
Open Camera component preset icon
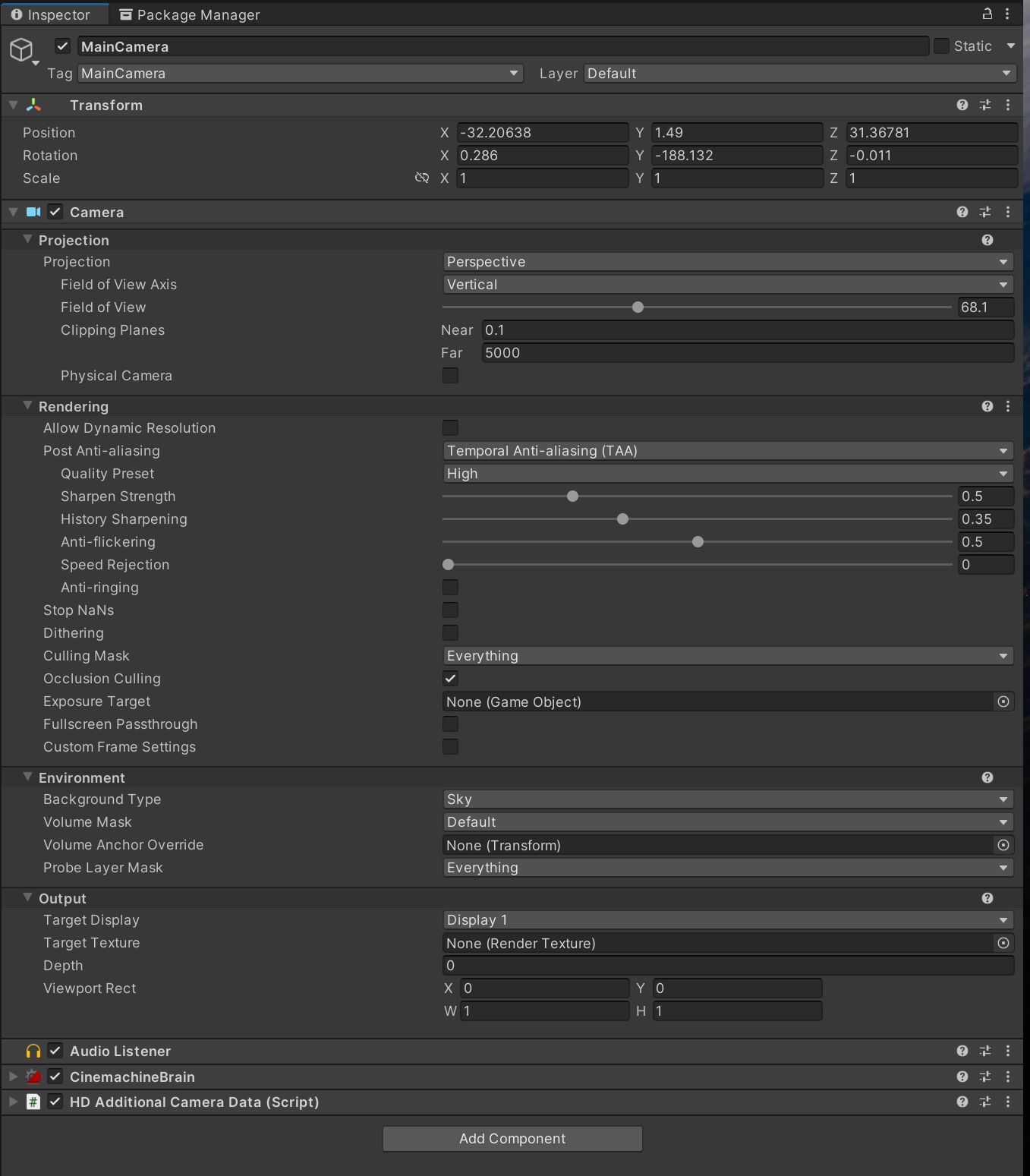pos(985,212)
